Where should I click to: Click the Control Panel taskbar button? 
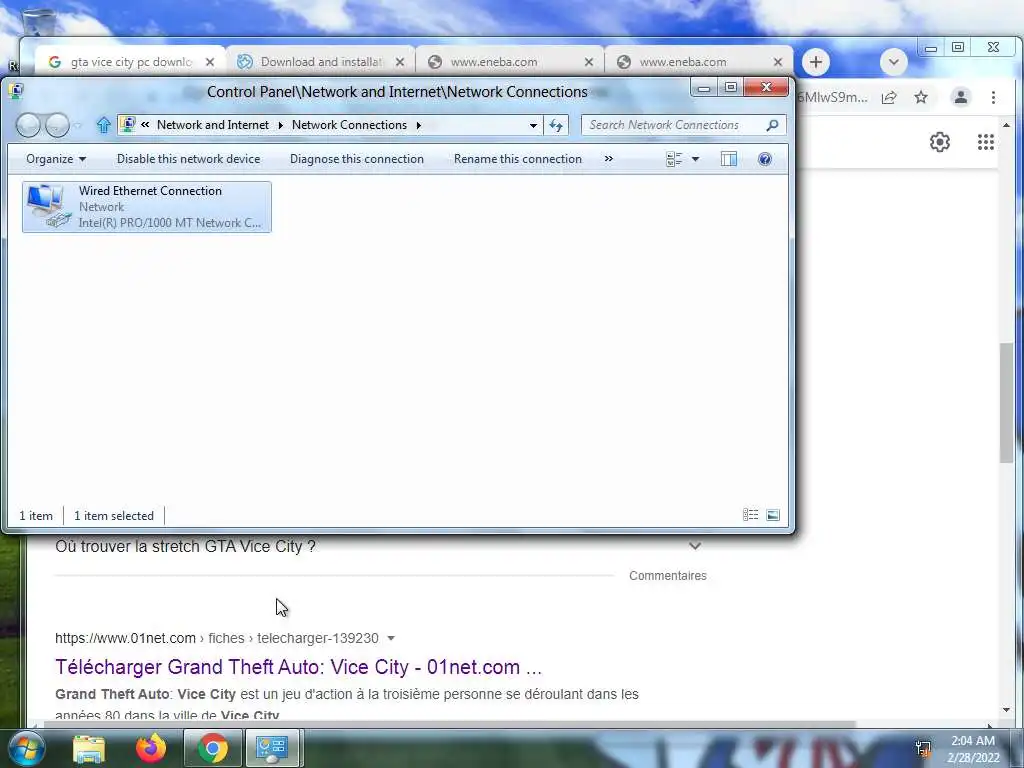(x=272, y=748)
